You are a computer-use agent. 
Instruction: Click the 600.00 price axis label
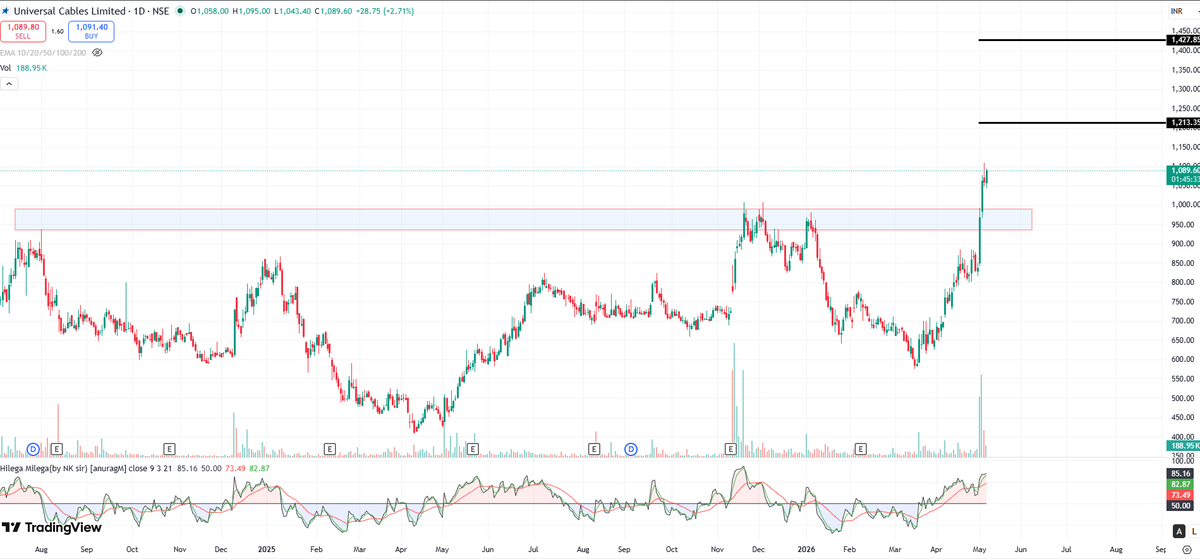(x=1184, y=359)
